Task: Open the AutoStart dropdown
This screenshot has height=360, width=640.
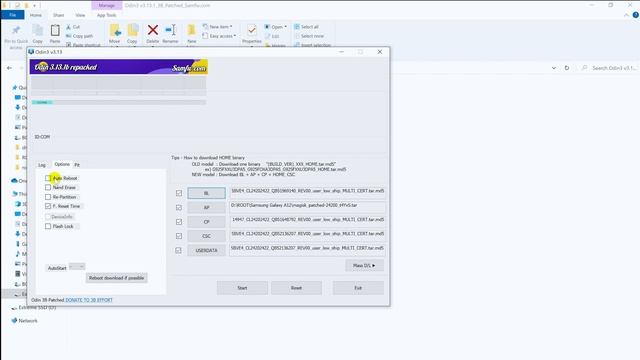Action: [x=77, y=267]
